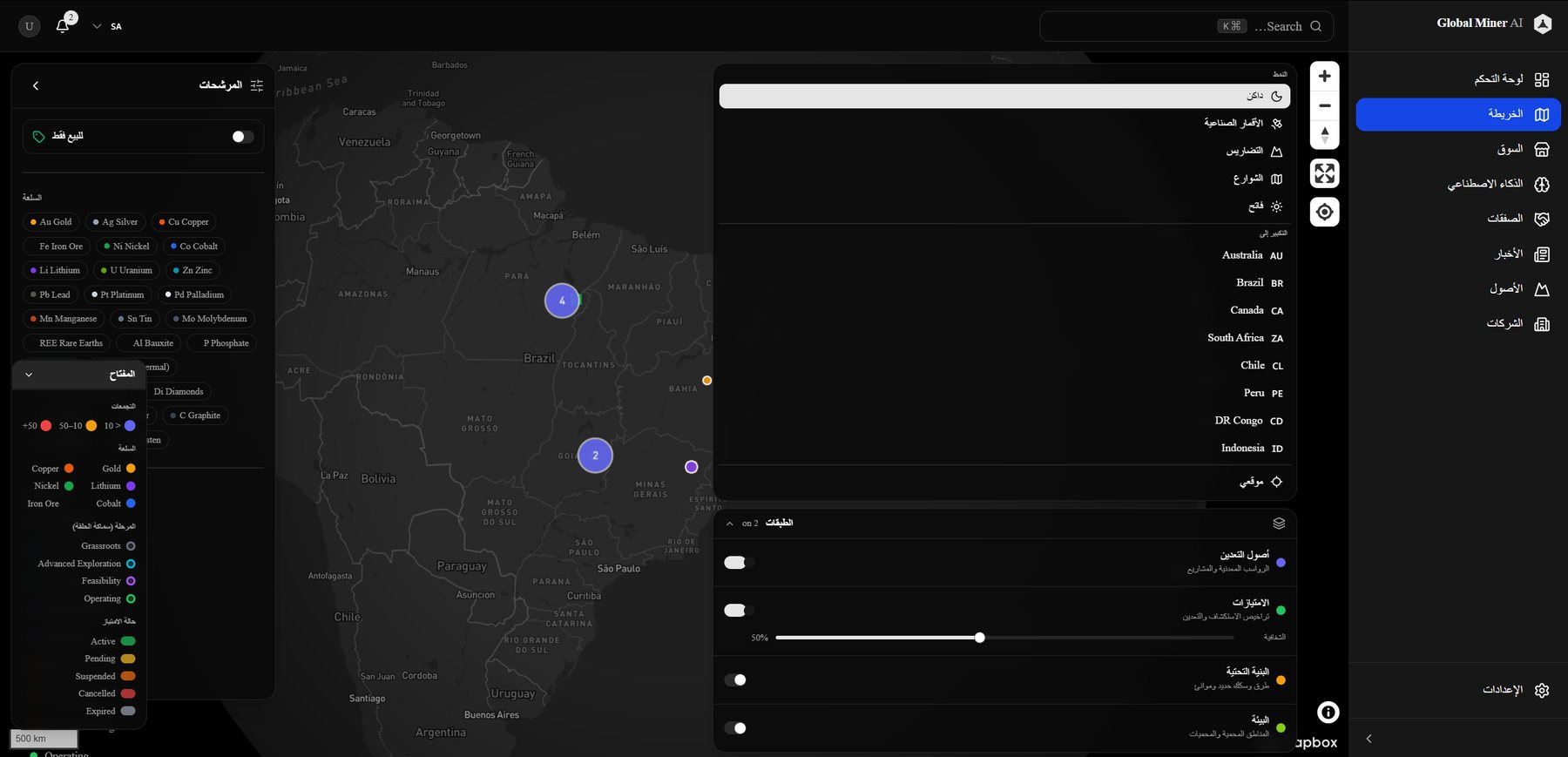1568x757 pixels.
Task: Open the notifications bell
Action: point(63,26)
